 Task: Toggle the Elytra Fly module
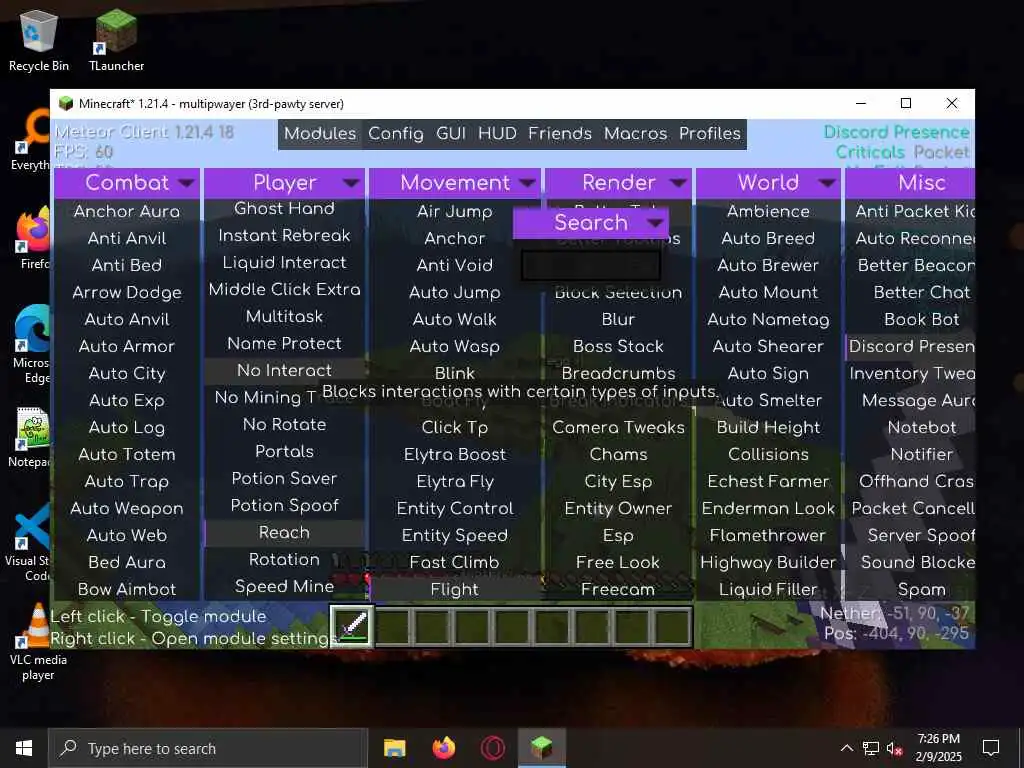coord(455,482)
